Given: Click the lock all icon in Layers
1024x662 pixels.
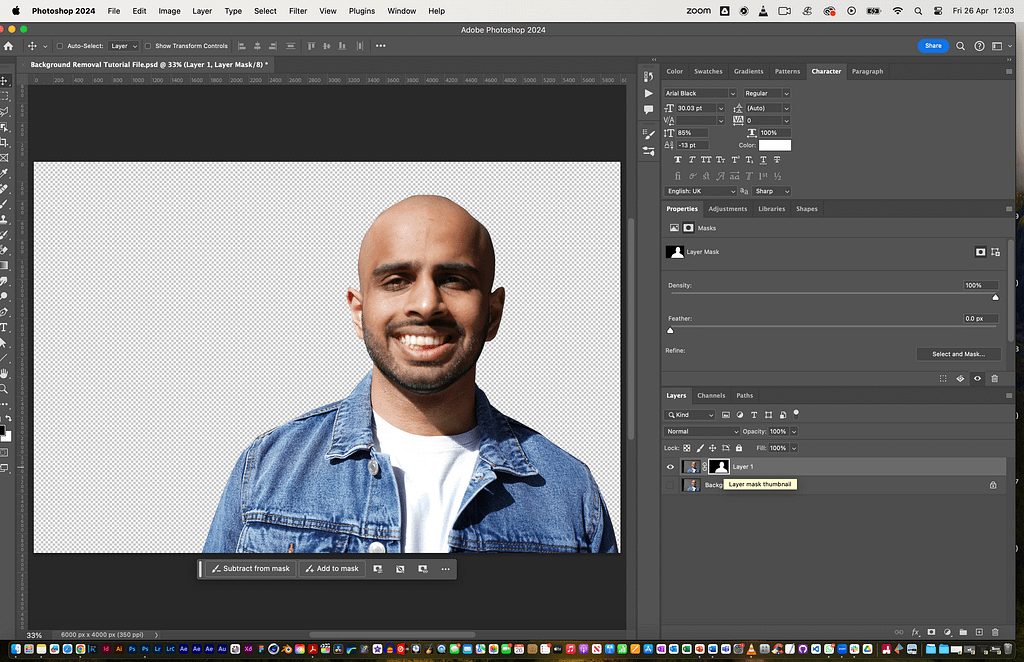Looking at the screenshot, I should tap(739, 448).
